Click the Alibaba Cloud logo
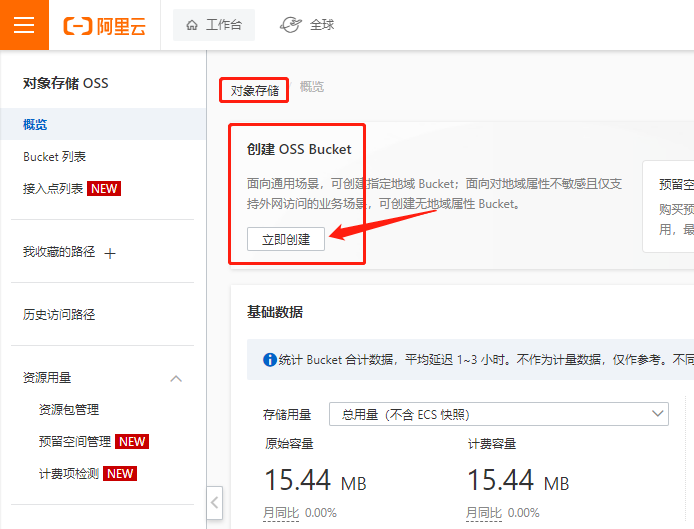This screenshot has height=529, width=694. tap(104, 26)
